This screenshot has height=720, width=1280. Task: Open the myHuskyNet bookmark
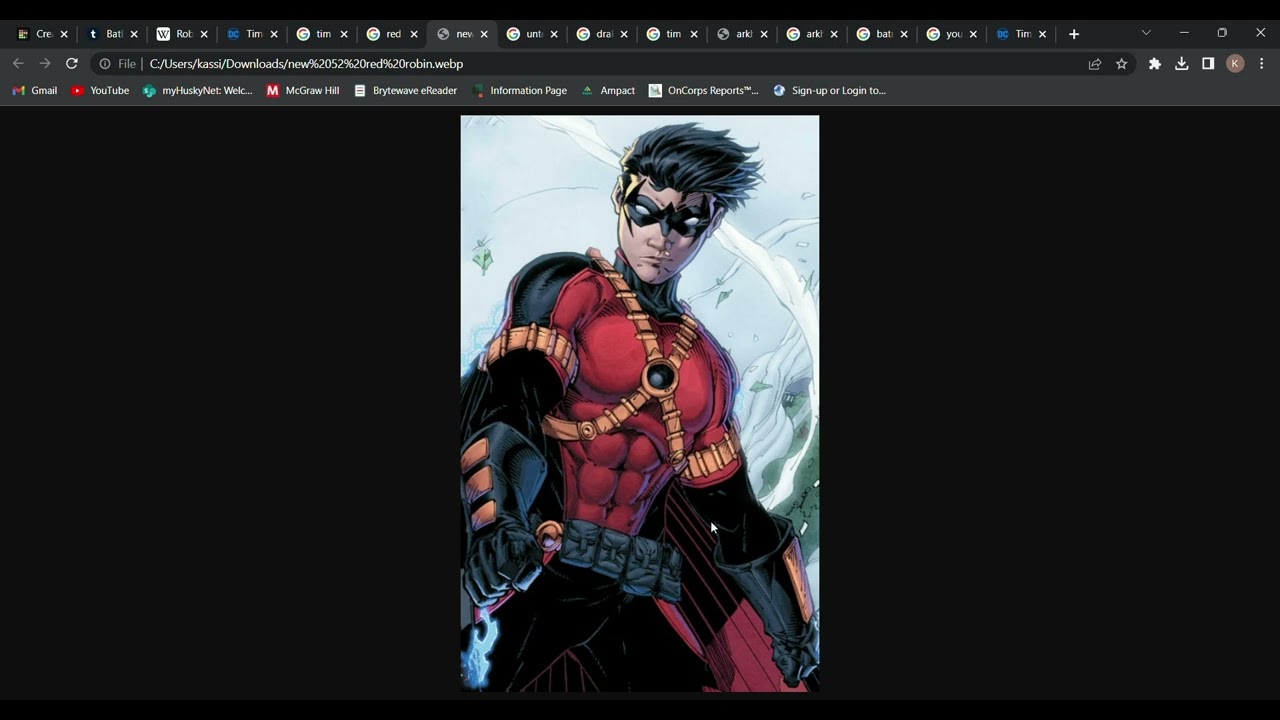[x=198, y=90]
